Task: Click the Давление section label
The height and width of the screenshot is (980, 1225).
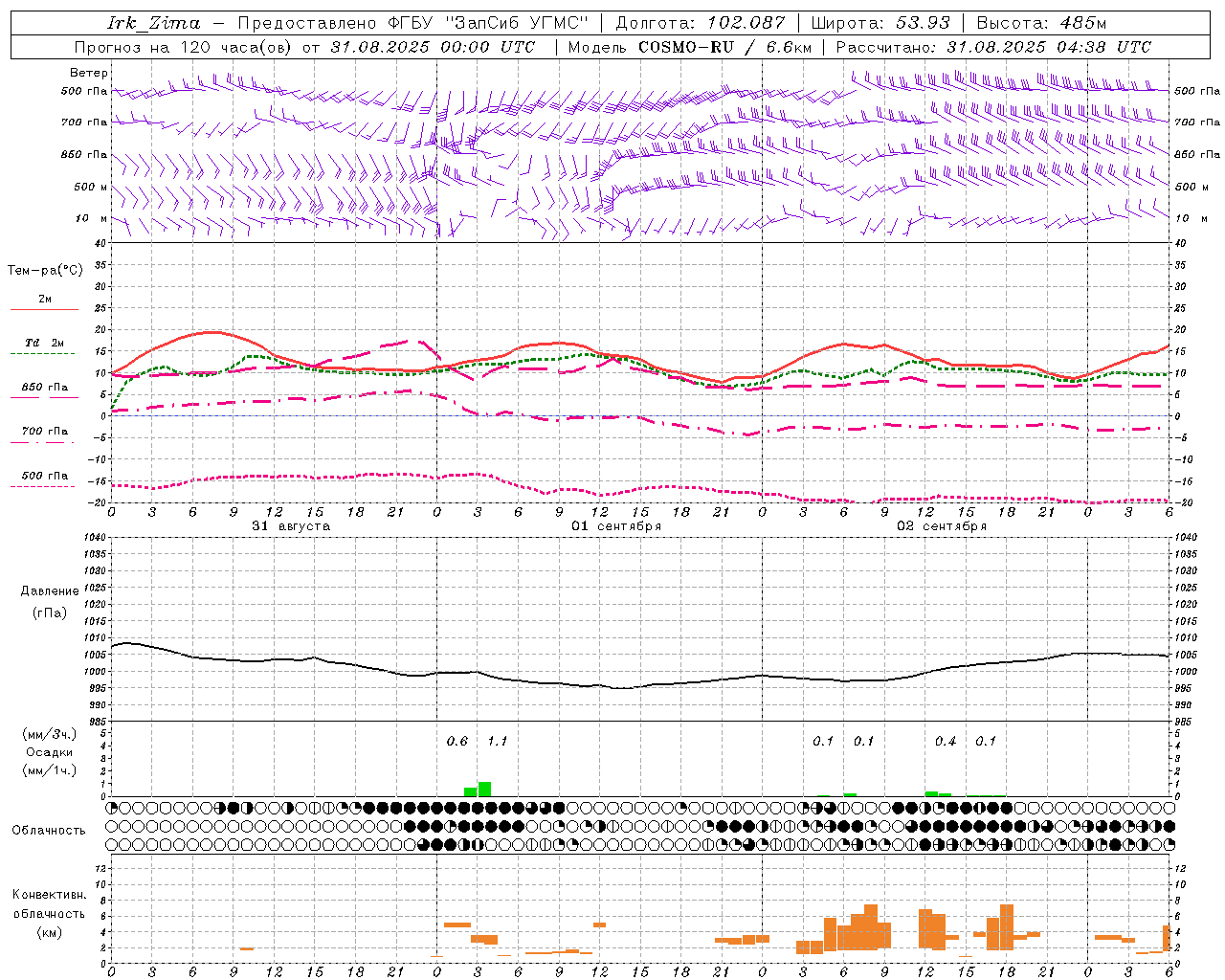Action: click(x=50, y=591)
